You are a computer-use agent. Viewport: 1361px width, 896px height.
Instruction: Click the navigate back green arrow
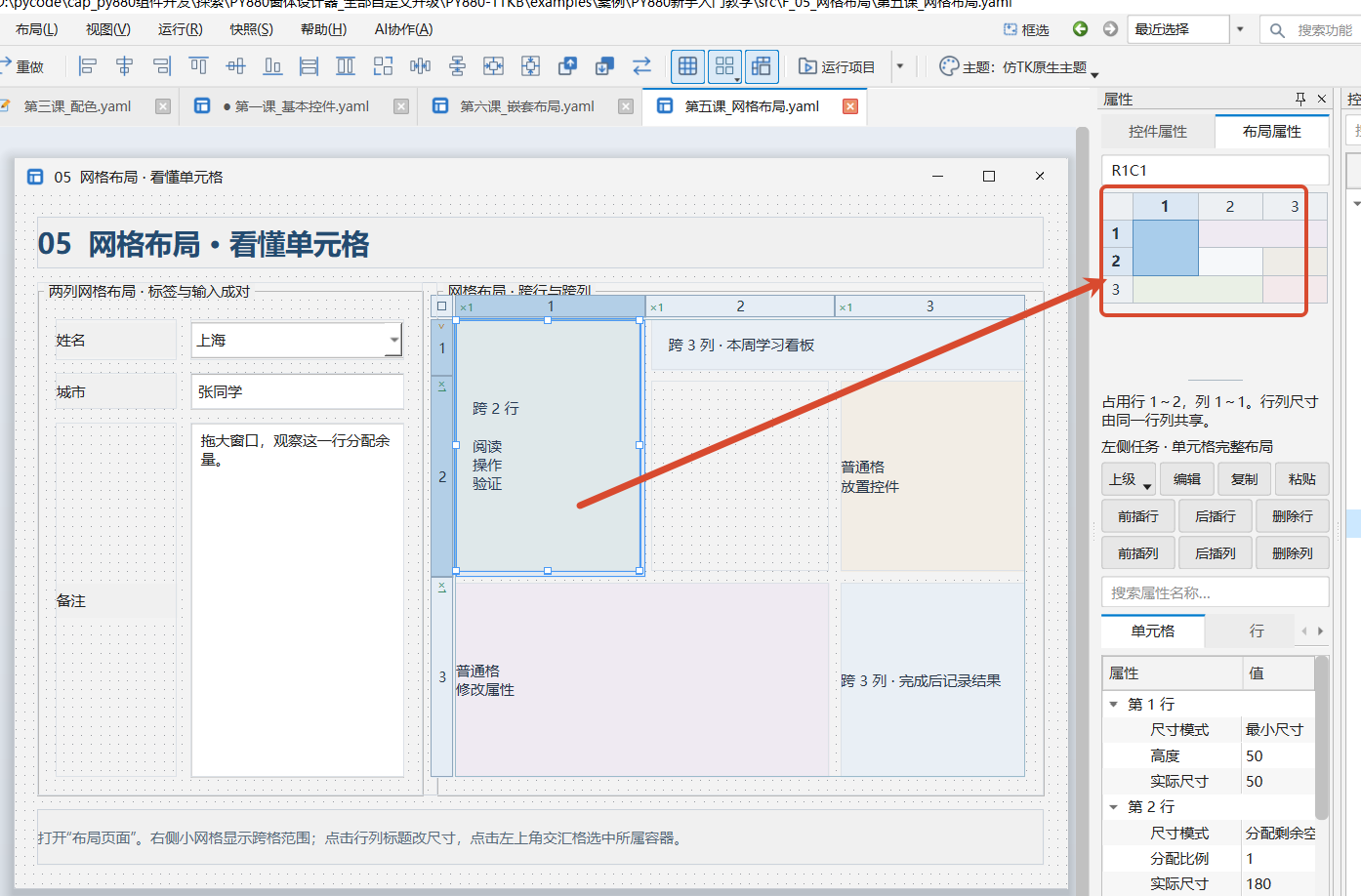coord(1080,29)
